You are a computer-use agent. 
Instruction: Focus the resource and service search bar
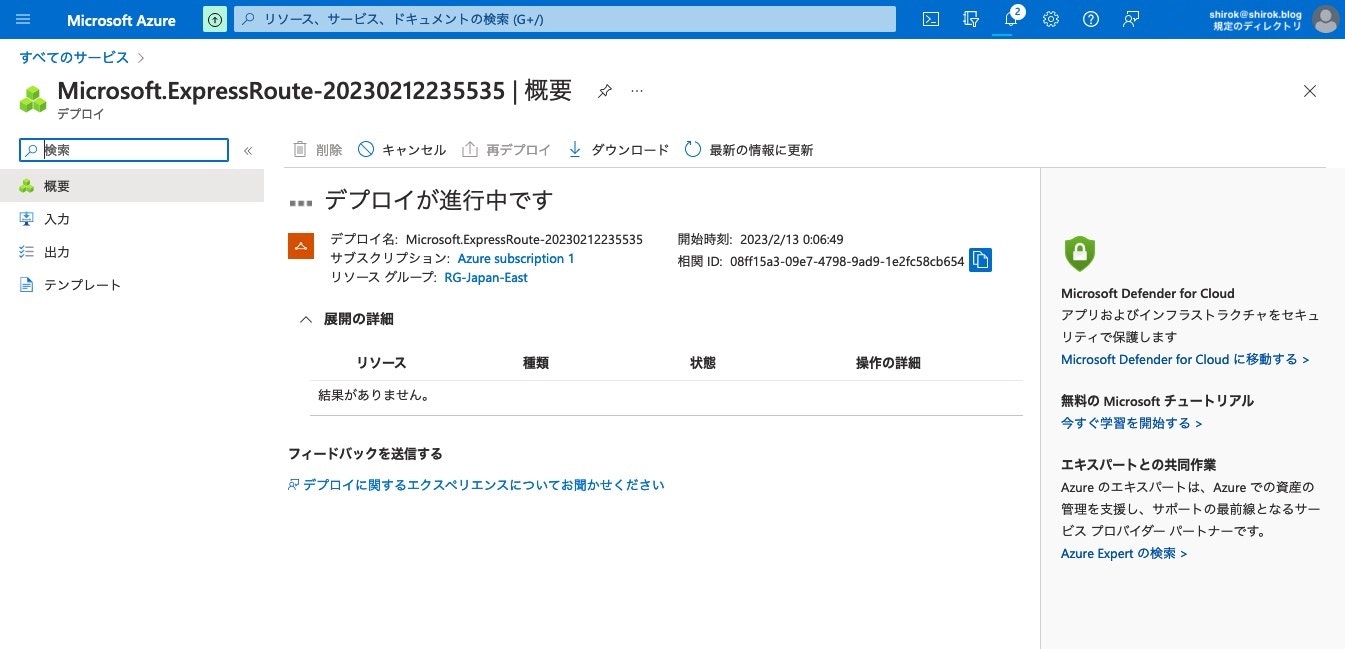pyautogui.click(x=565, y=19)
